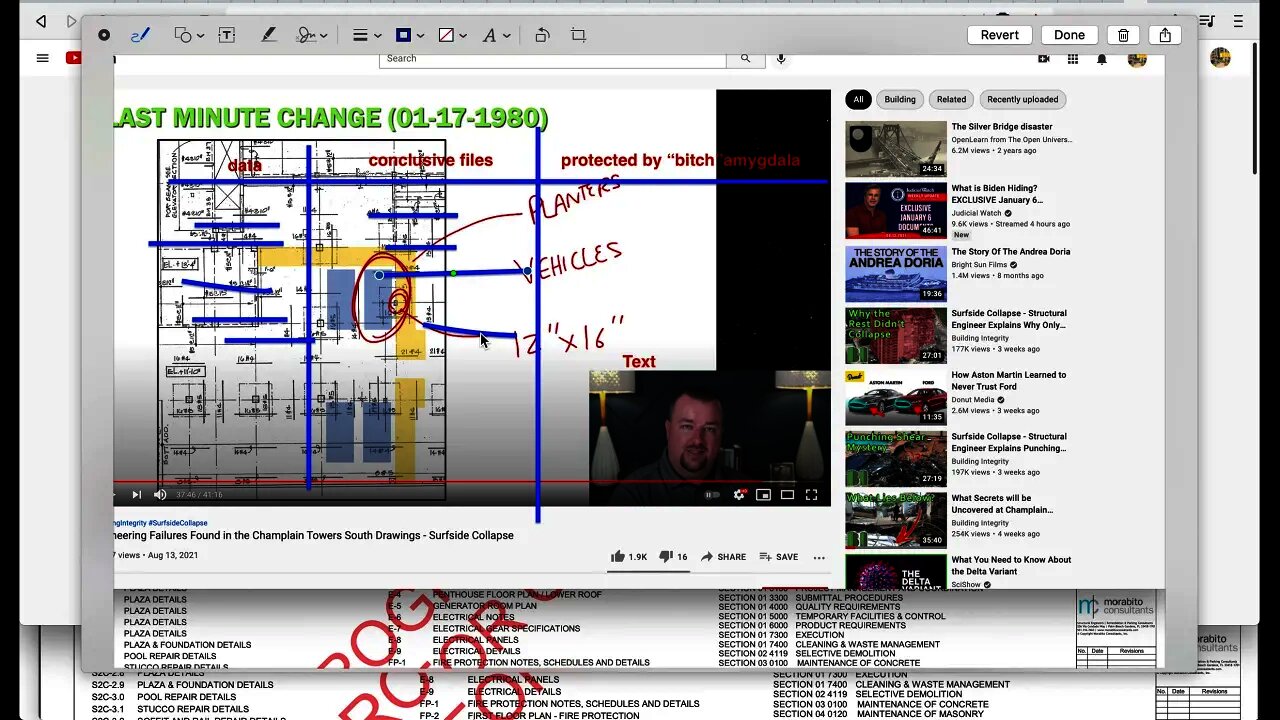This screenshot has width=1280, height=720.
Task: Mute the video volume speaker
Action: point(160,494)
